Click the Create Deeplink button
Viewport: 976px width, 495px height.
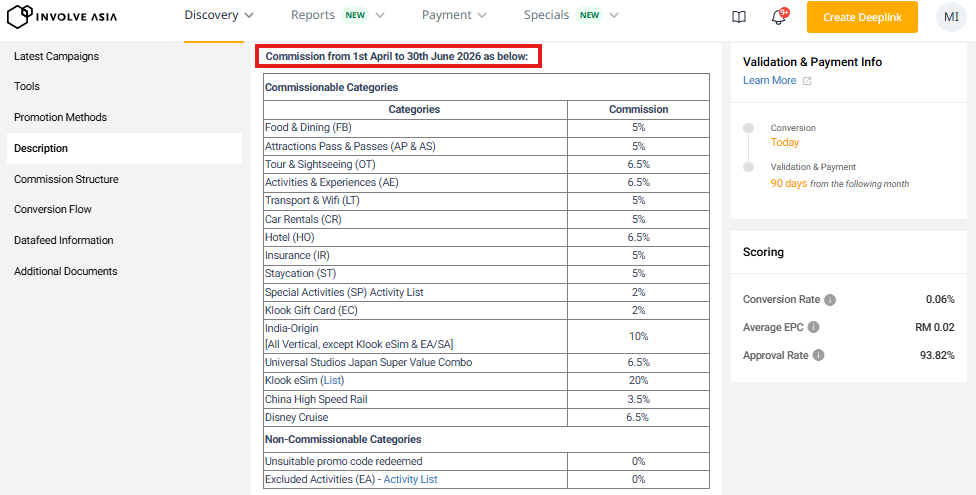tap(862, 17)
